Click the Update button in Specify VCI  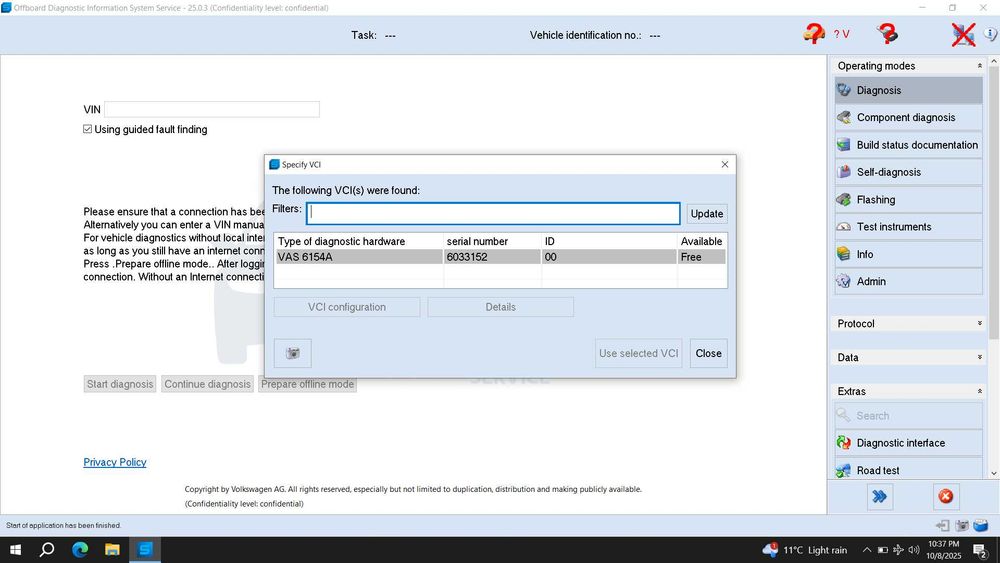click(707, 214)
